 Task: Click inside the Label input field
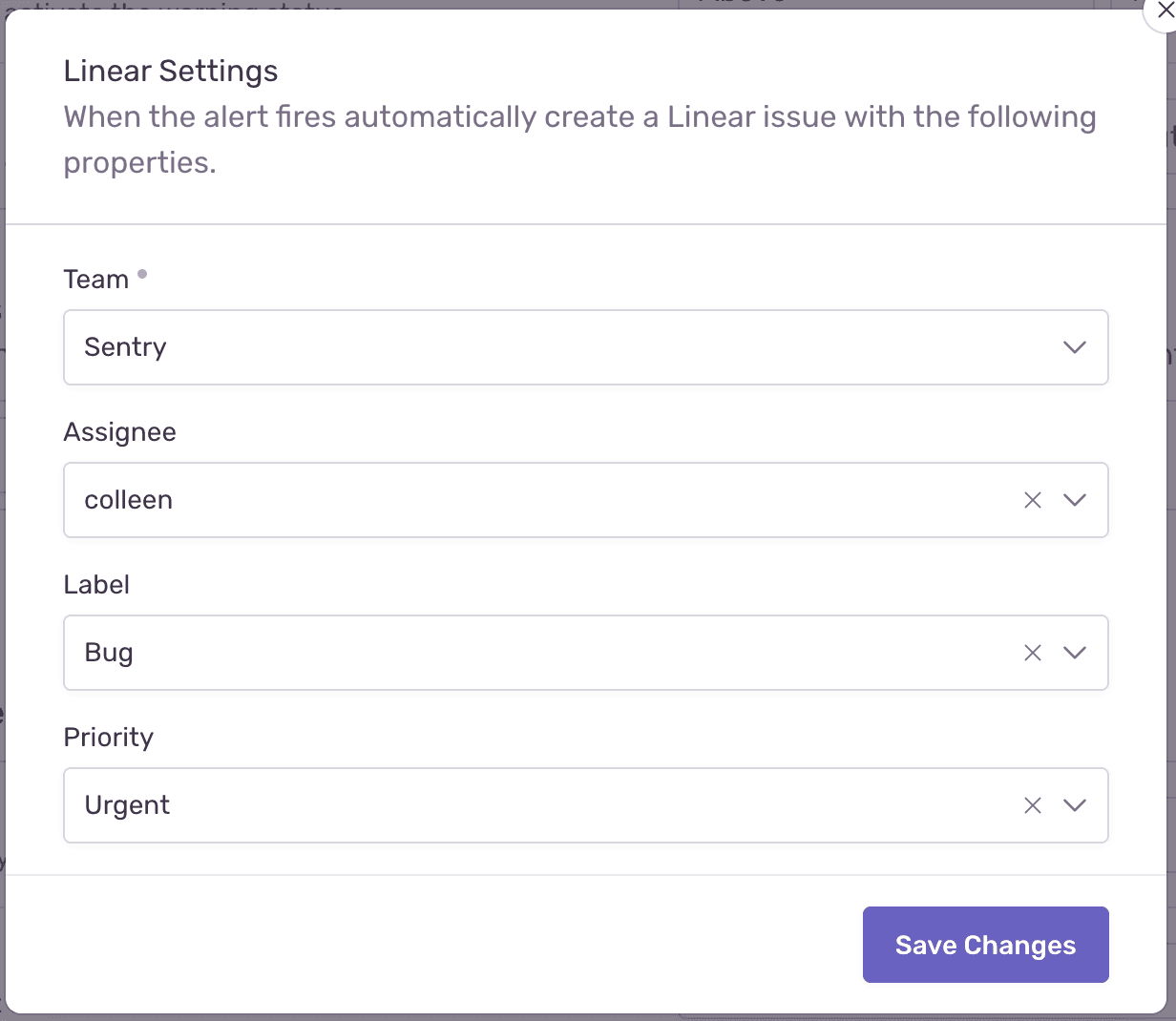tap(477, 653)
